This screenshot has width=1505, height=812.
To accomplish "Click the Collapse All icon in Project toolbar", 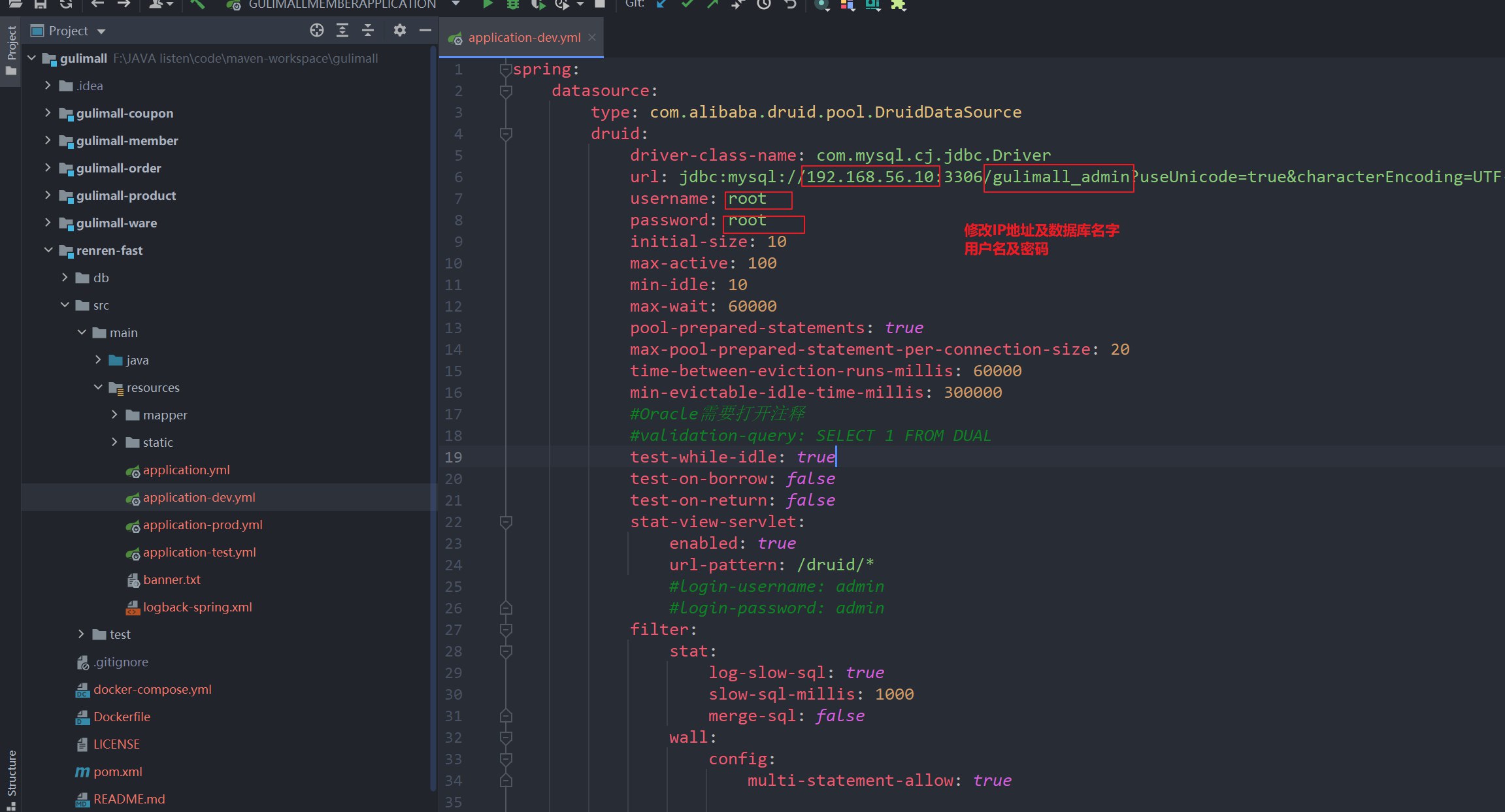I will coord(368,30).
